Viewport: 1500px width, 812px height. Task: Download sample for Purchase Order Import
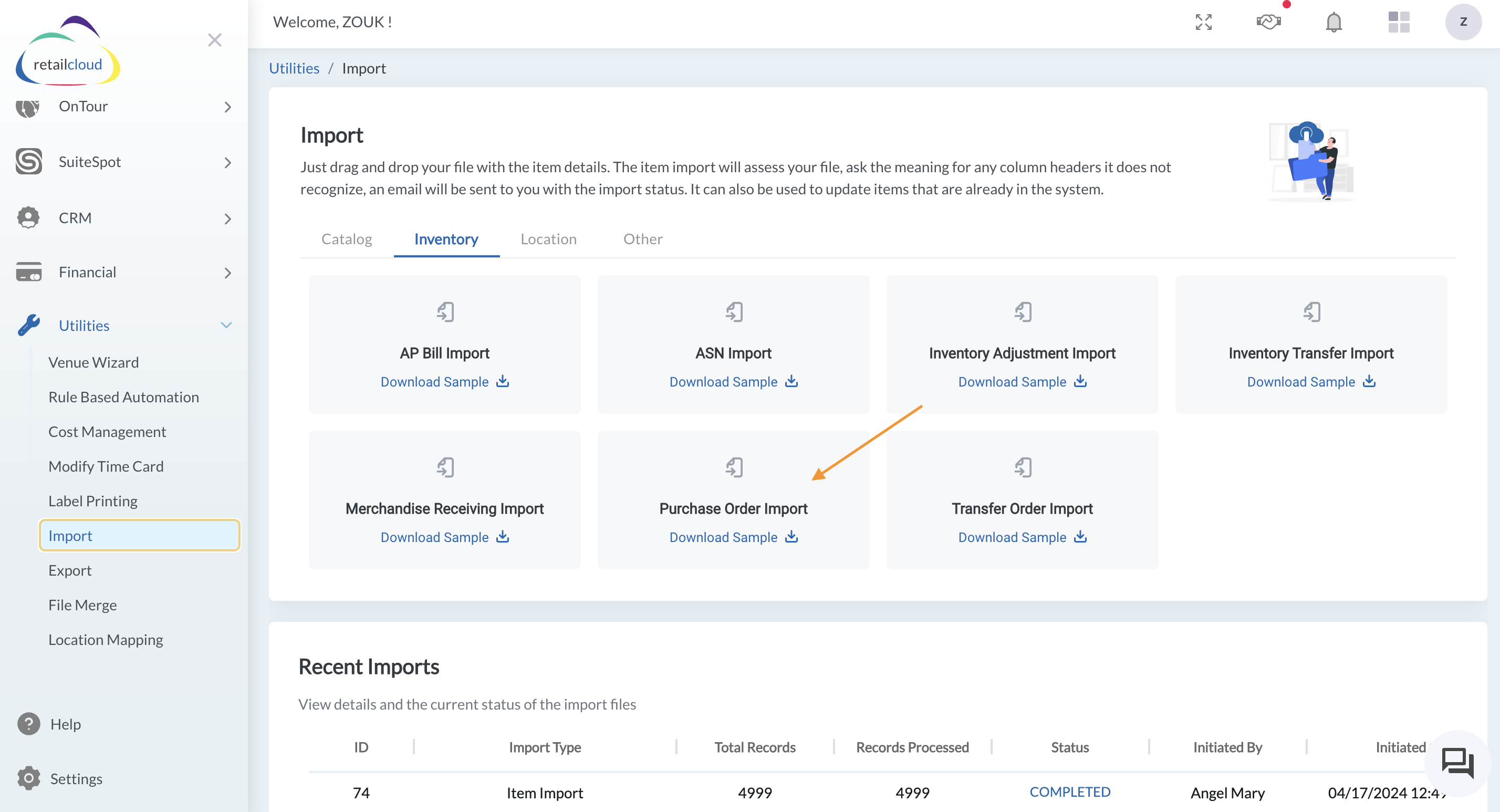[734, 537]
